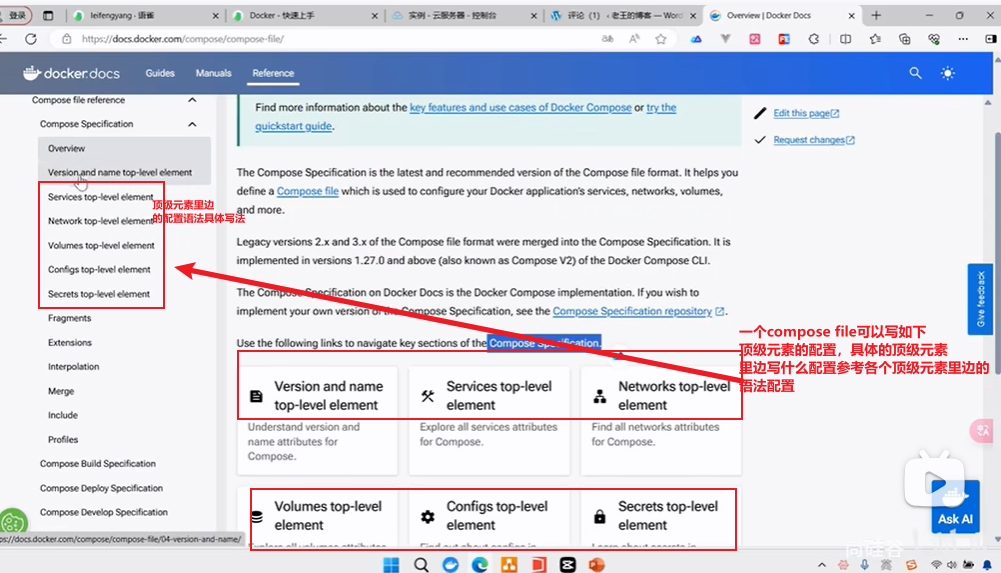This screenshot has width=1001, height=573.
Task: Click the Give feedback side tab
Action: 980,299
